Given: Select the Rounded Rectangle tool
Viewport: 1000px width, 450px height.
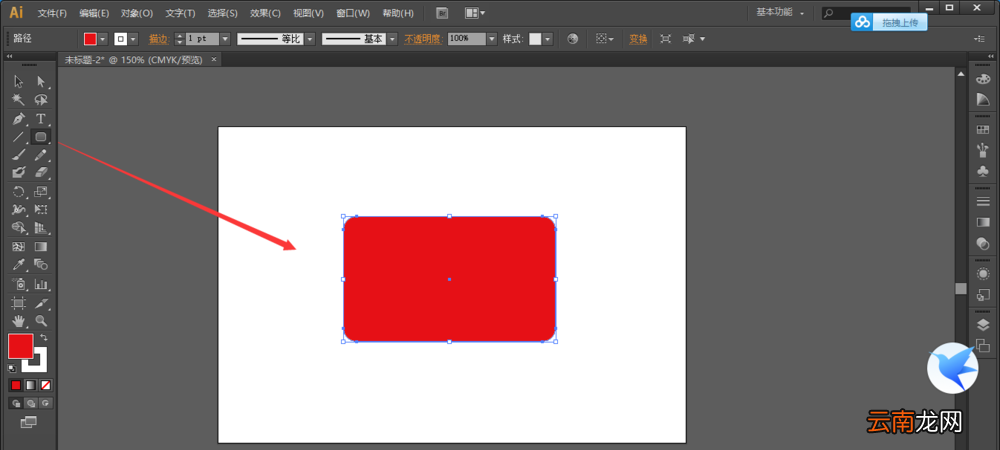Looking at the screenshot, I should click(x=41, y=136).
